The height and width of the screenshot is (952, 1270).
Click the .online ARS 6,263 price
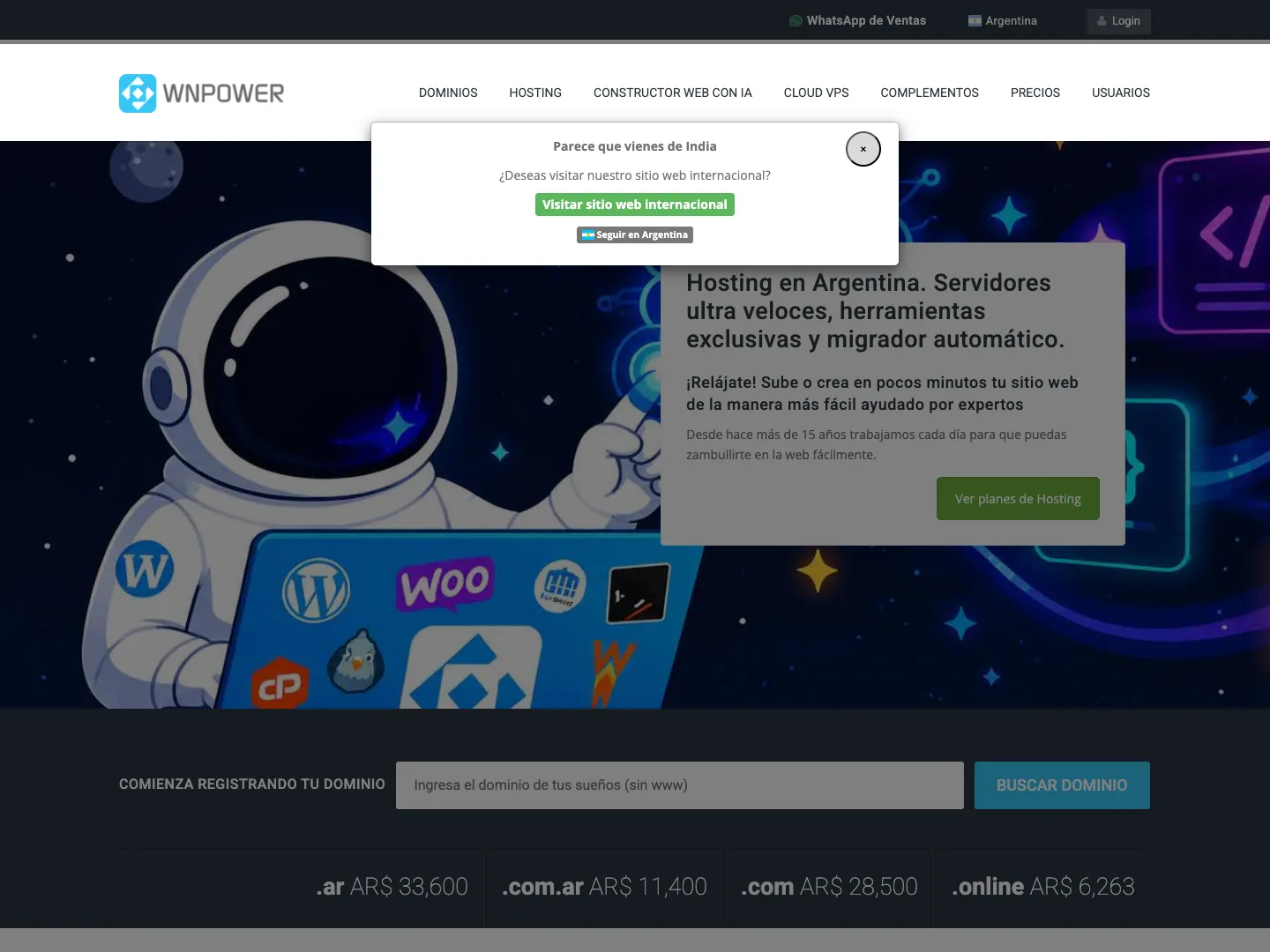[1043, 887]
